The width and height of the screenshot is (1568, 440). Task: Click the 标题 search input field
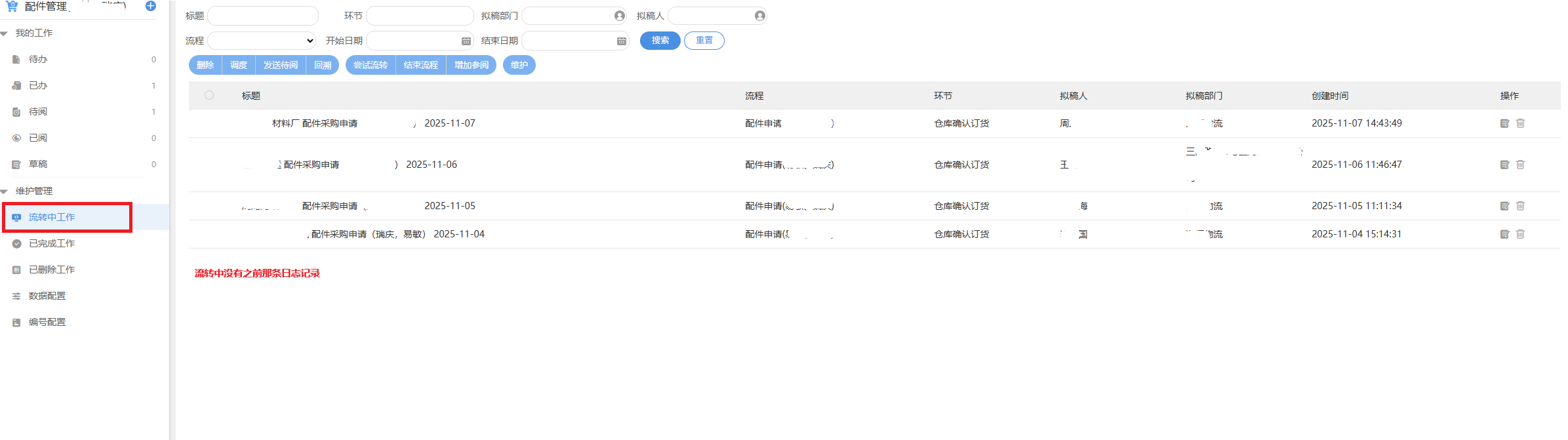pyautogui.click(x=263, y=16)
